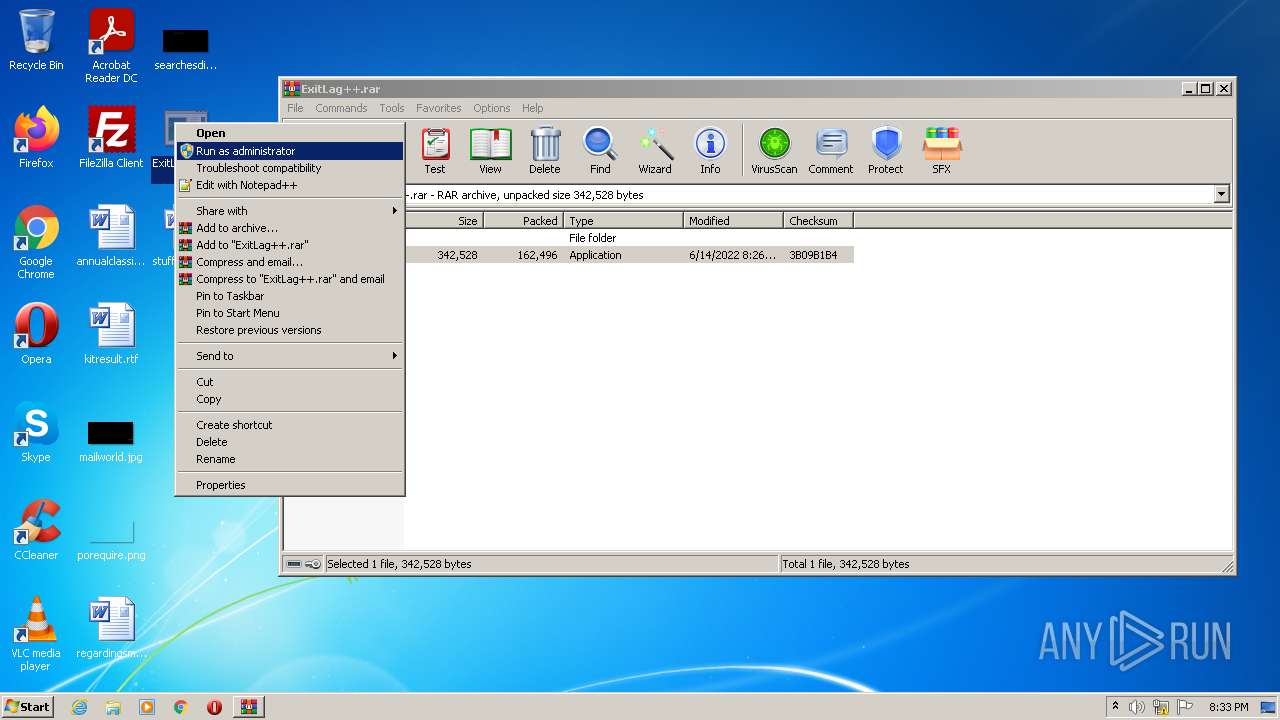This screenshot has height=720, width=1280.
Task: Choose Create shortcut
Action: coord(290,425)
